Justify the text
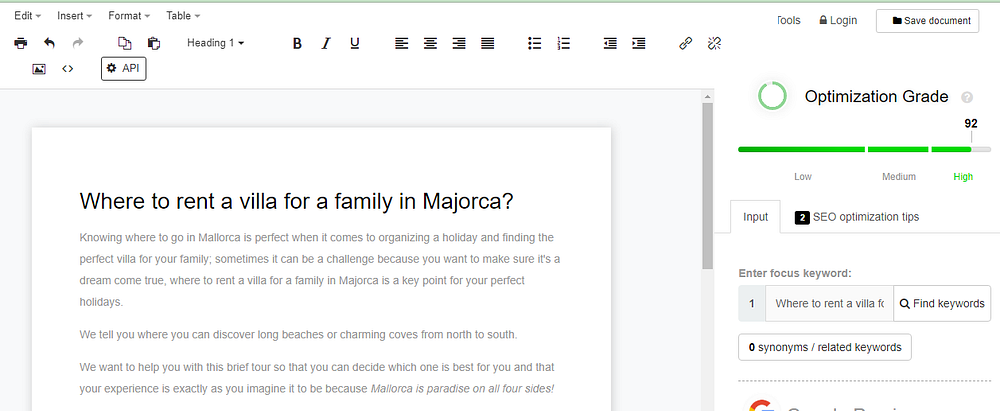The image size is (1000, 411). tap(488, 43)
